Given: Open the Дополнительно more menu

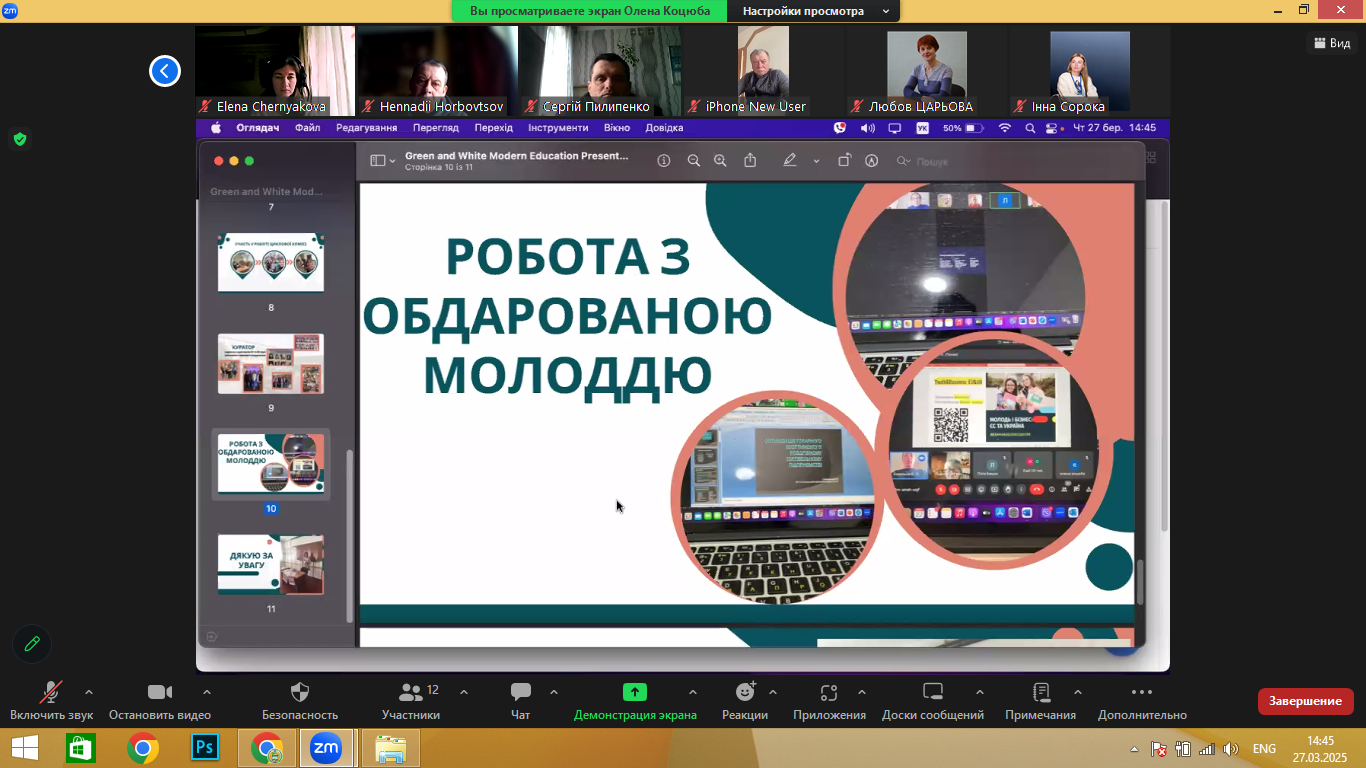Looking at the screenshot, I should 1141,693.
